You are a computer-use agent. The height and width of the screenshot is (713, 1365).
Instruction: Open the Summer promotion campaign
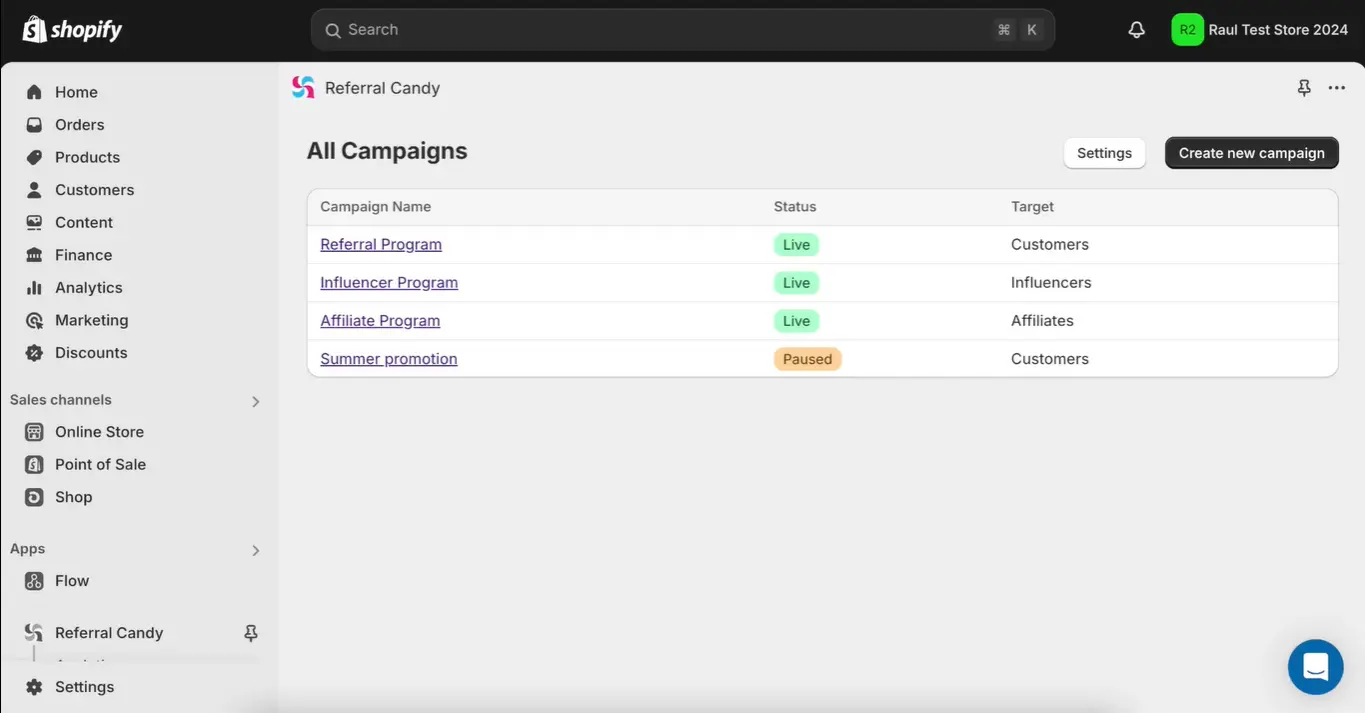[388, 359]
